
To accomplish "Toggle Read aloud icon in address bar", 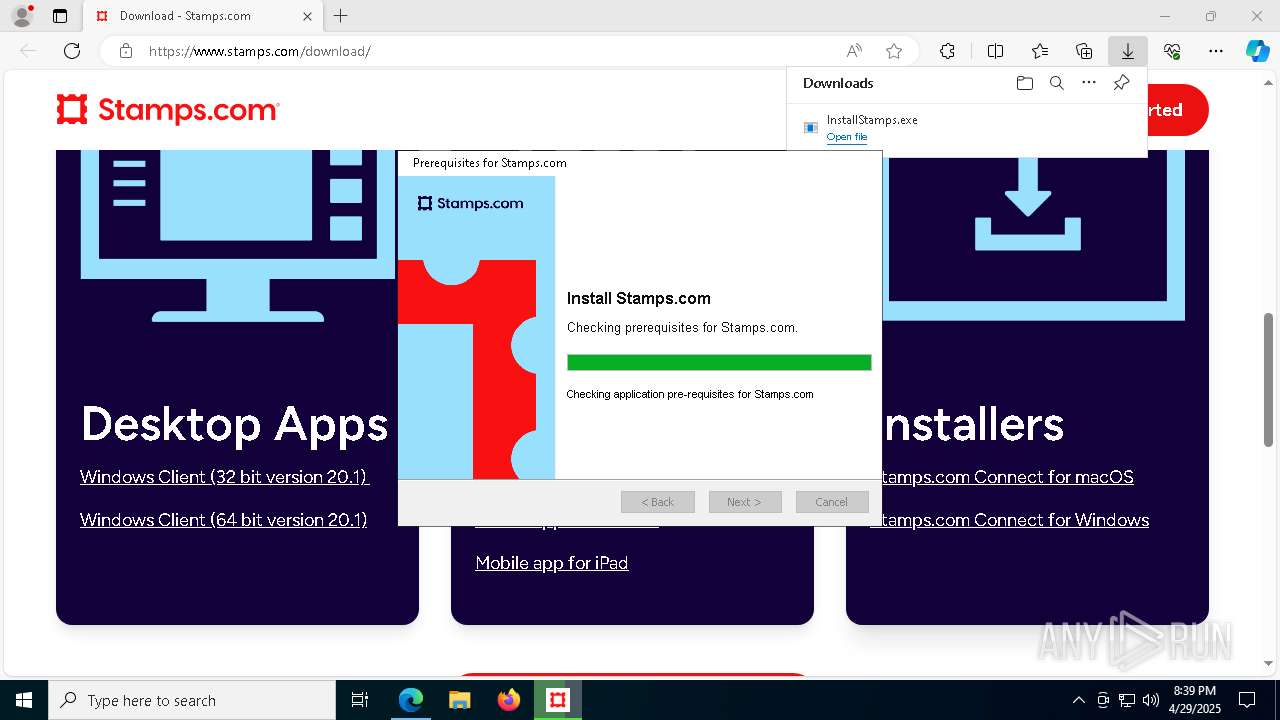I will 854,51.
